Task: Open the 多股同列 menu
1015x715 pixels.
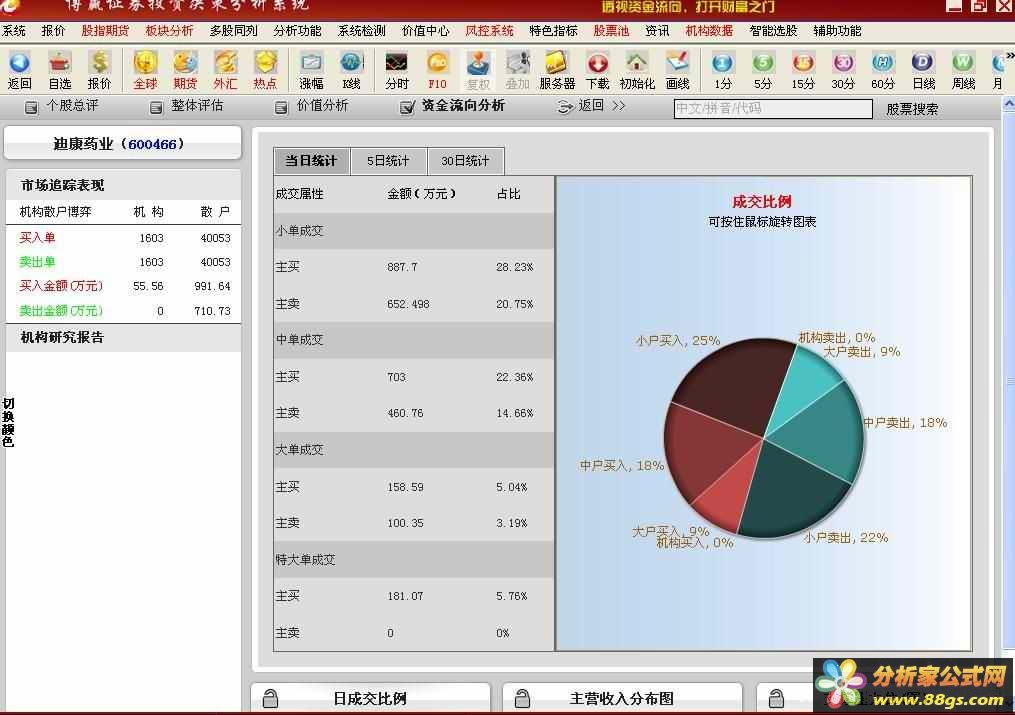Action: (233, 30)
